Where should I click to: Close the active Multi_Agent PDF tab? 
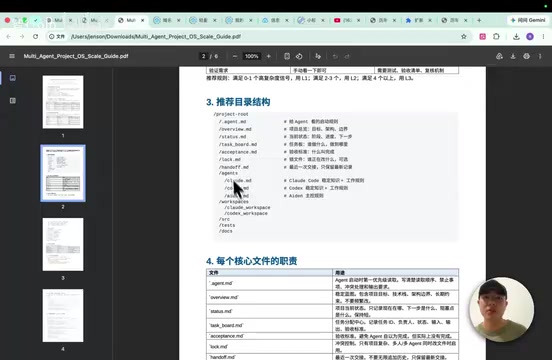click(x=143, y=20)
